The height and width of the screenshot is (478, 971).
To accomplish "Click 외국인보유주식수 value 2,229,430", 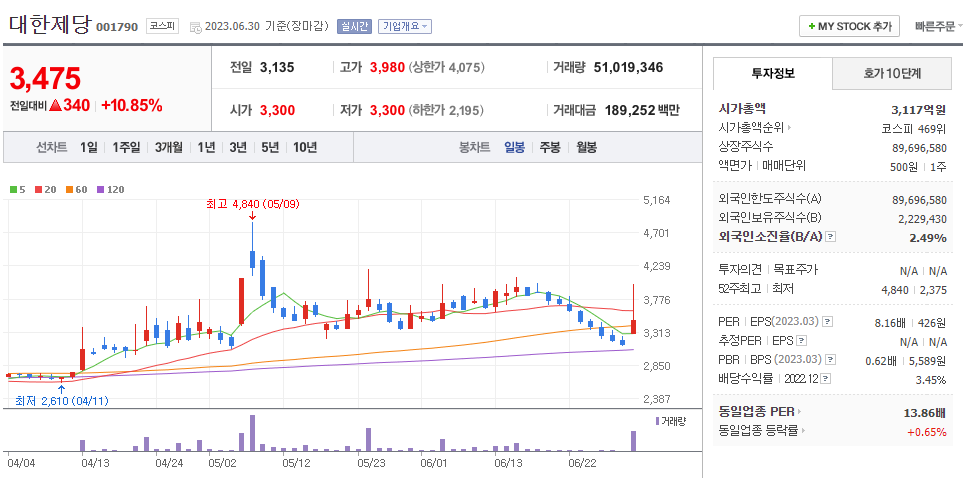I will pyautogui.click(x=922, y=219).
